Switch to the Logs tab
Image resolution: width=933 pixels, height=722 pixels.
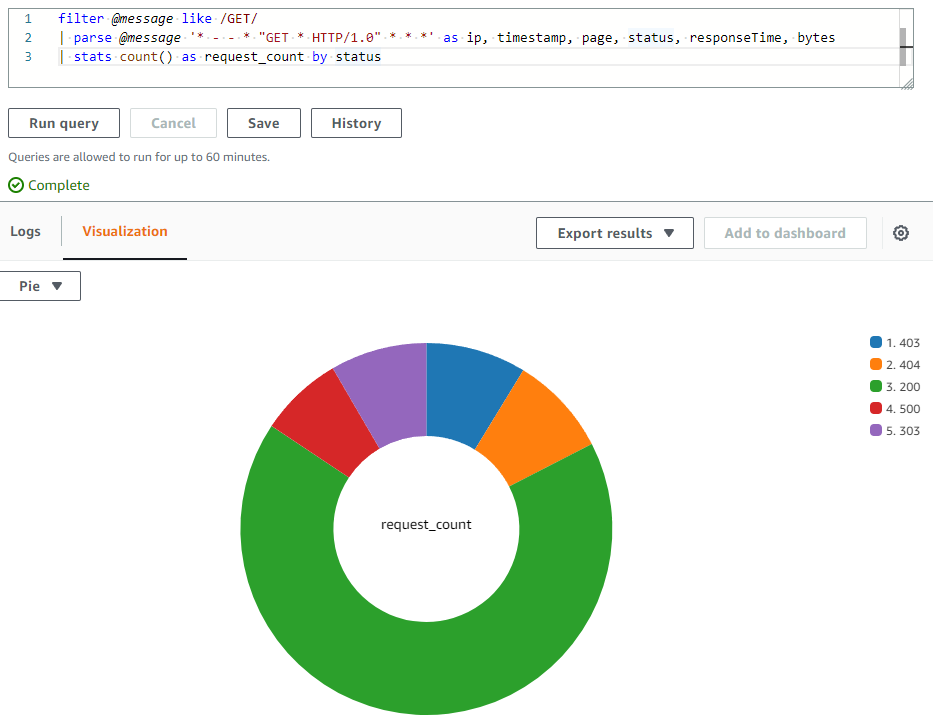coord(26,232)
